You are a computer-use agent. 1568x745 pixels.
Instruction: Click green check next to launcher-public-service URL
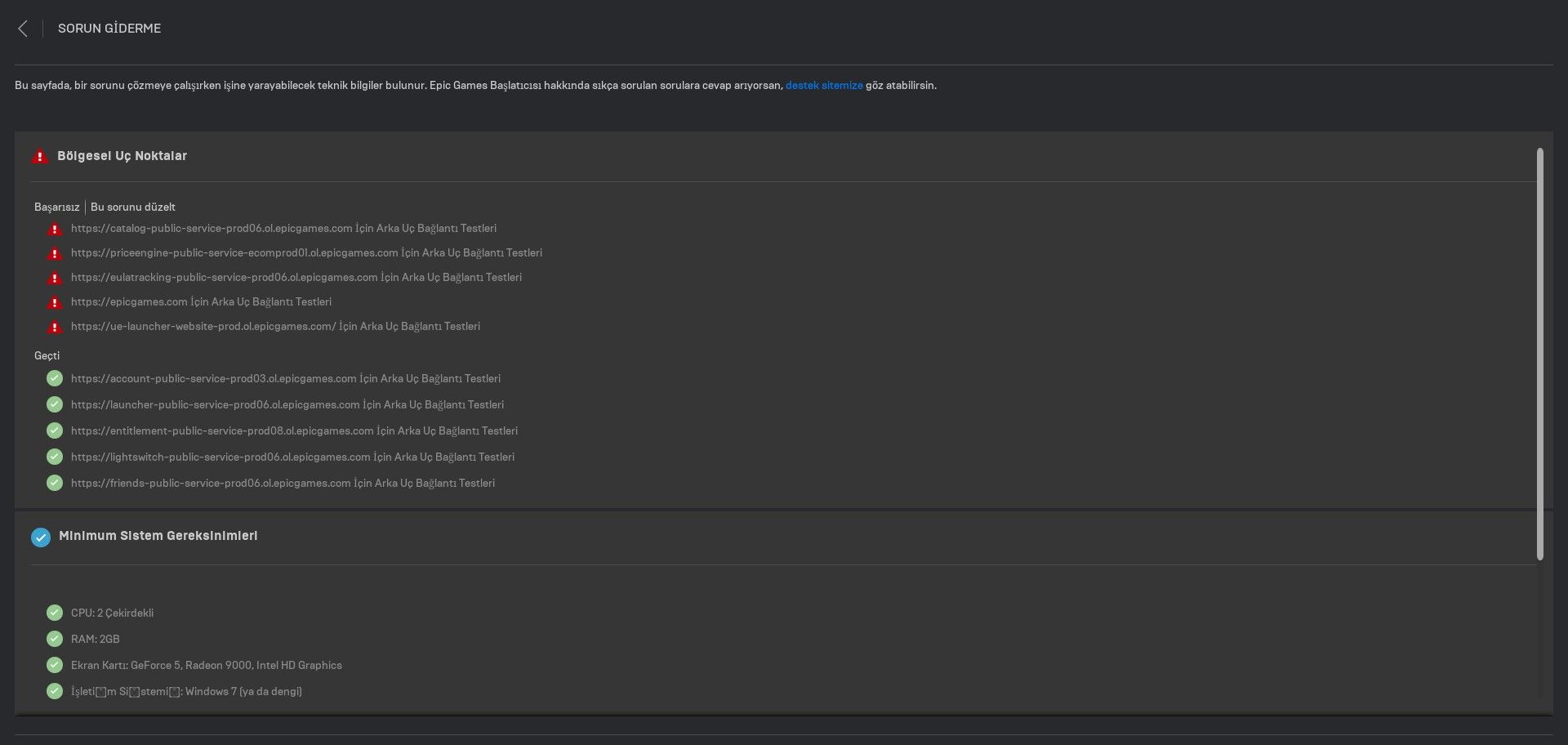55,404
